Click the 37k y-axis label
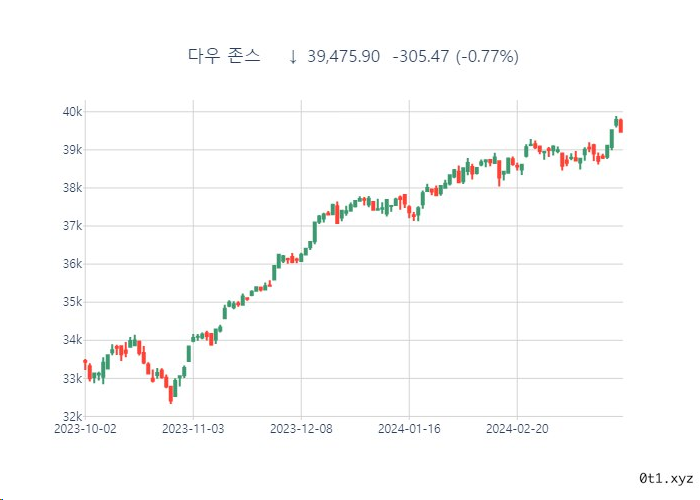The width and height of the screenshot is (700, 500). click(x=72, y=226)
